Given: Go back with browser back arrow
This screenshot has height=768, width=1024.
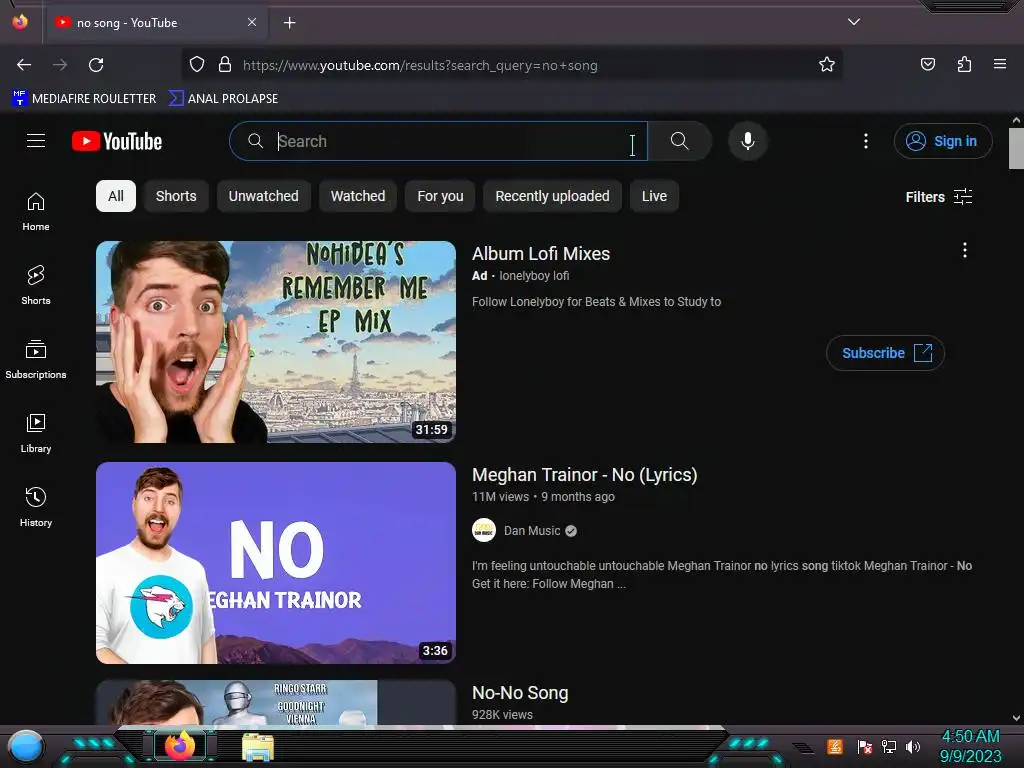Looking at the screenshot, I should 24,65.
